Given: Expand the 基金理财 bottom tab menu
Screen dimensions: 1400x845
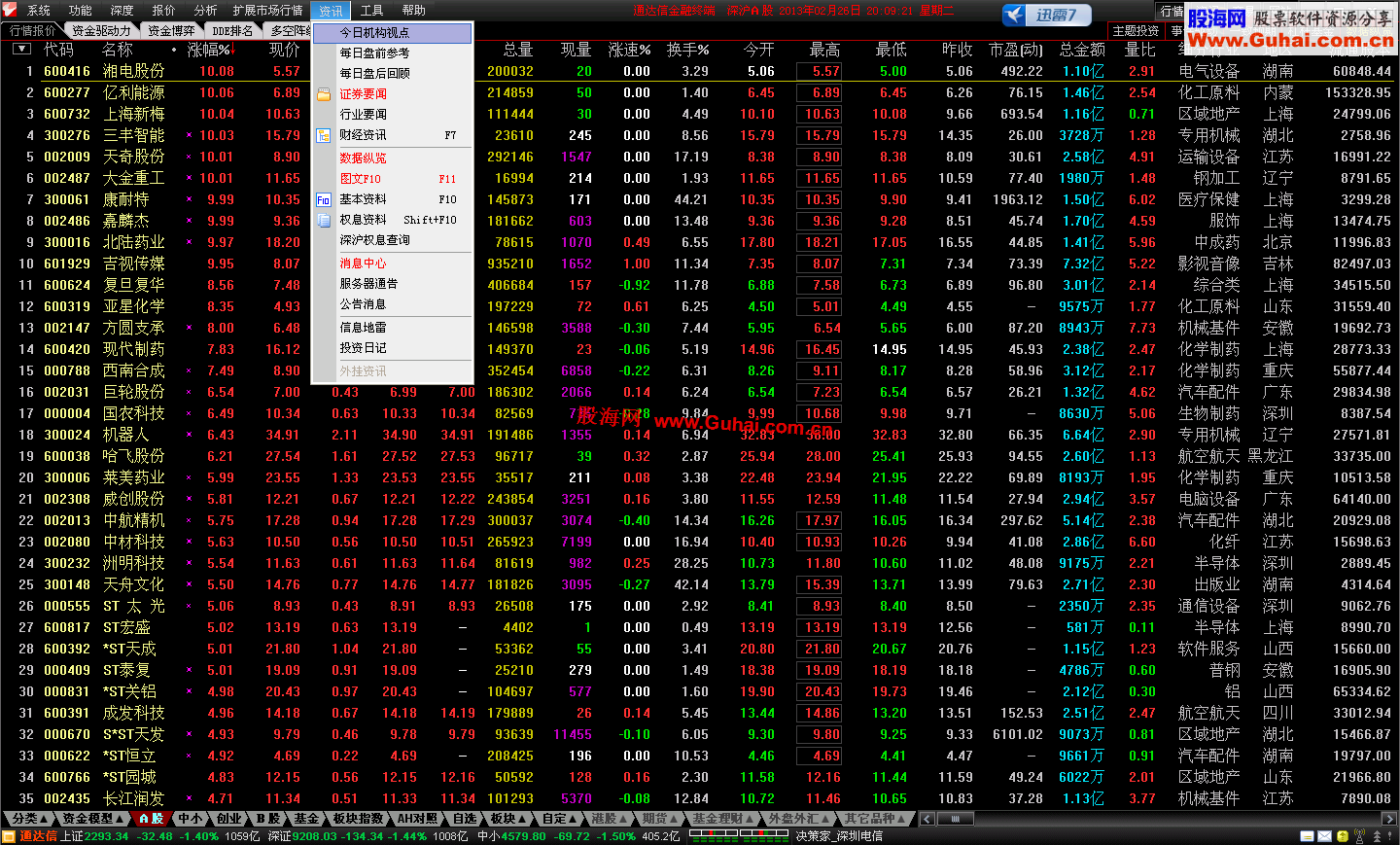Looking at the screenshot, I should (x=723, y=819).
